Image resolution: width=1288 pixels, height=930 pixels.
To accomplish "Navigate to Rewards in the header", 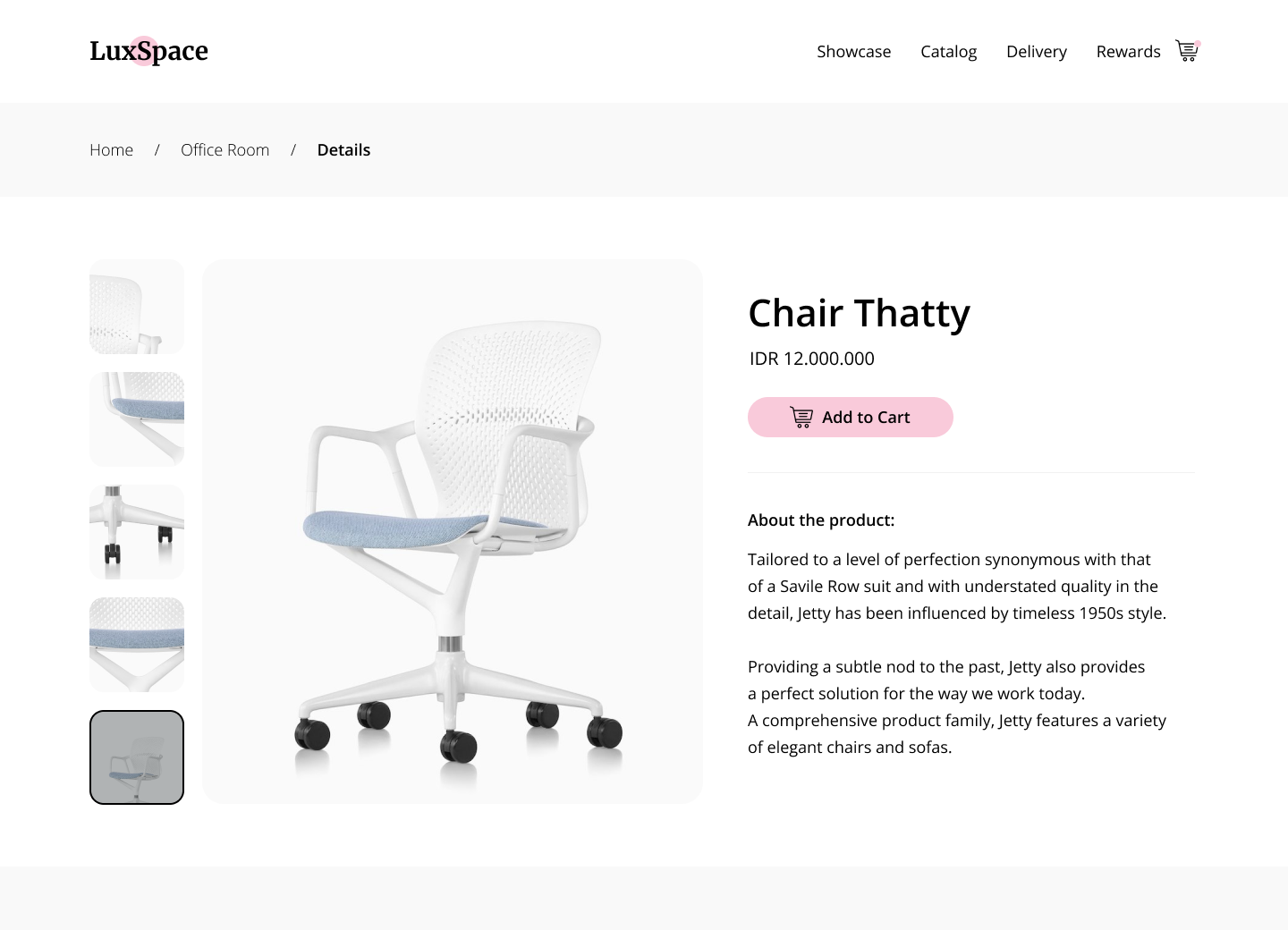I will pyautogui.click(x=1128, y=52).
